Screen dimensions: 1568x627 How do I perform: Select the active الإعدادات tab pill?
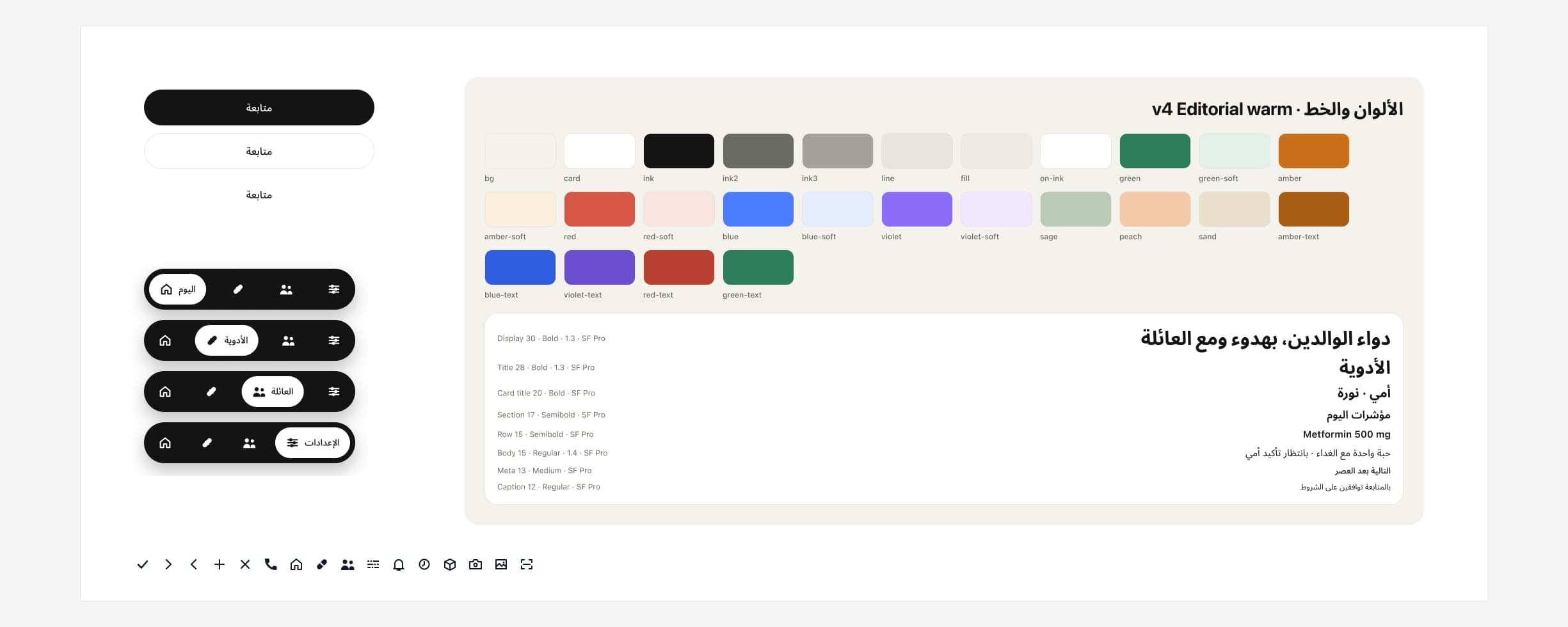tap(312, 443)
